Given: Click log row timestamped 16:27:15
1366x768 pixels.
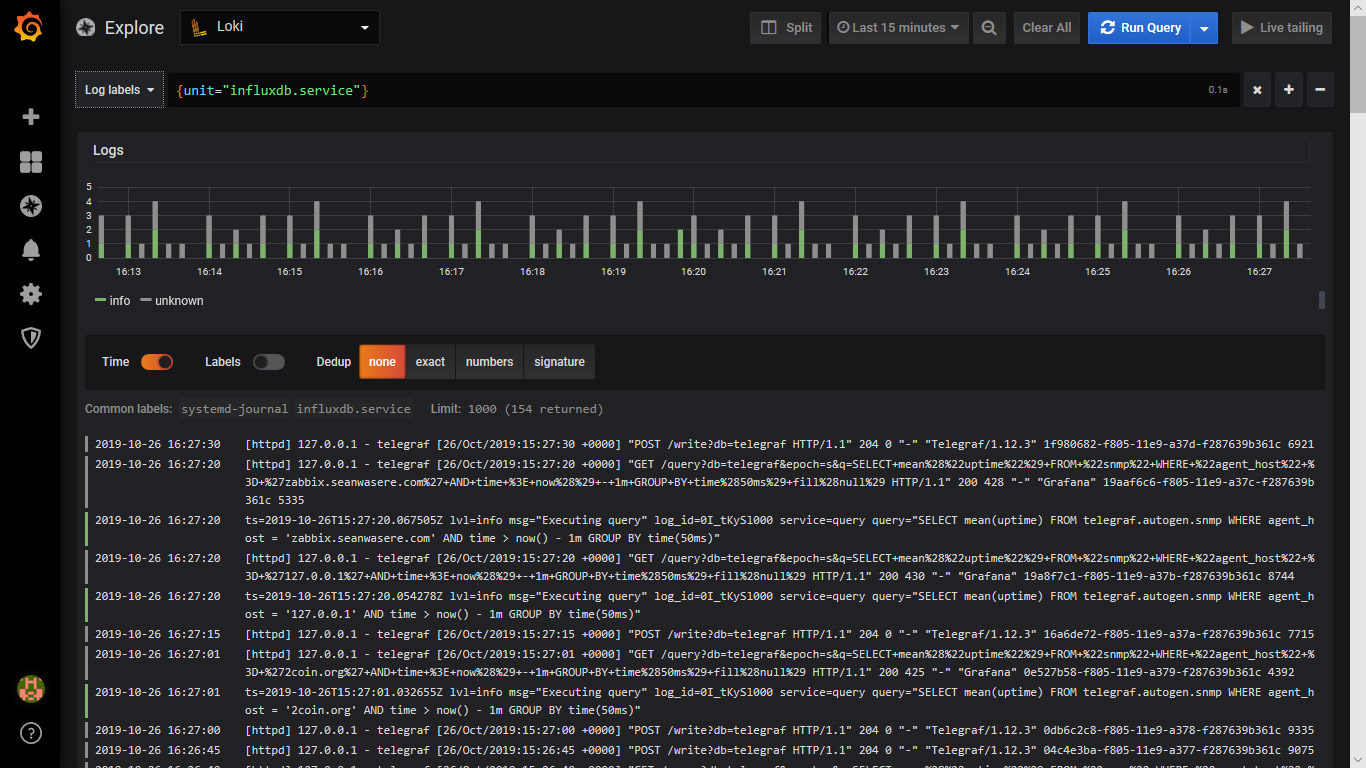Looking at the screenshot, I should (700, 634).
